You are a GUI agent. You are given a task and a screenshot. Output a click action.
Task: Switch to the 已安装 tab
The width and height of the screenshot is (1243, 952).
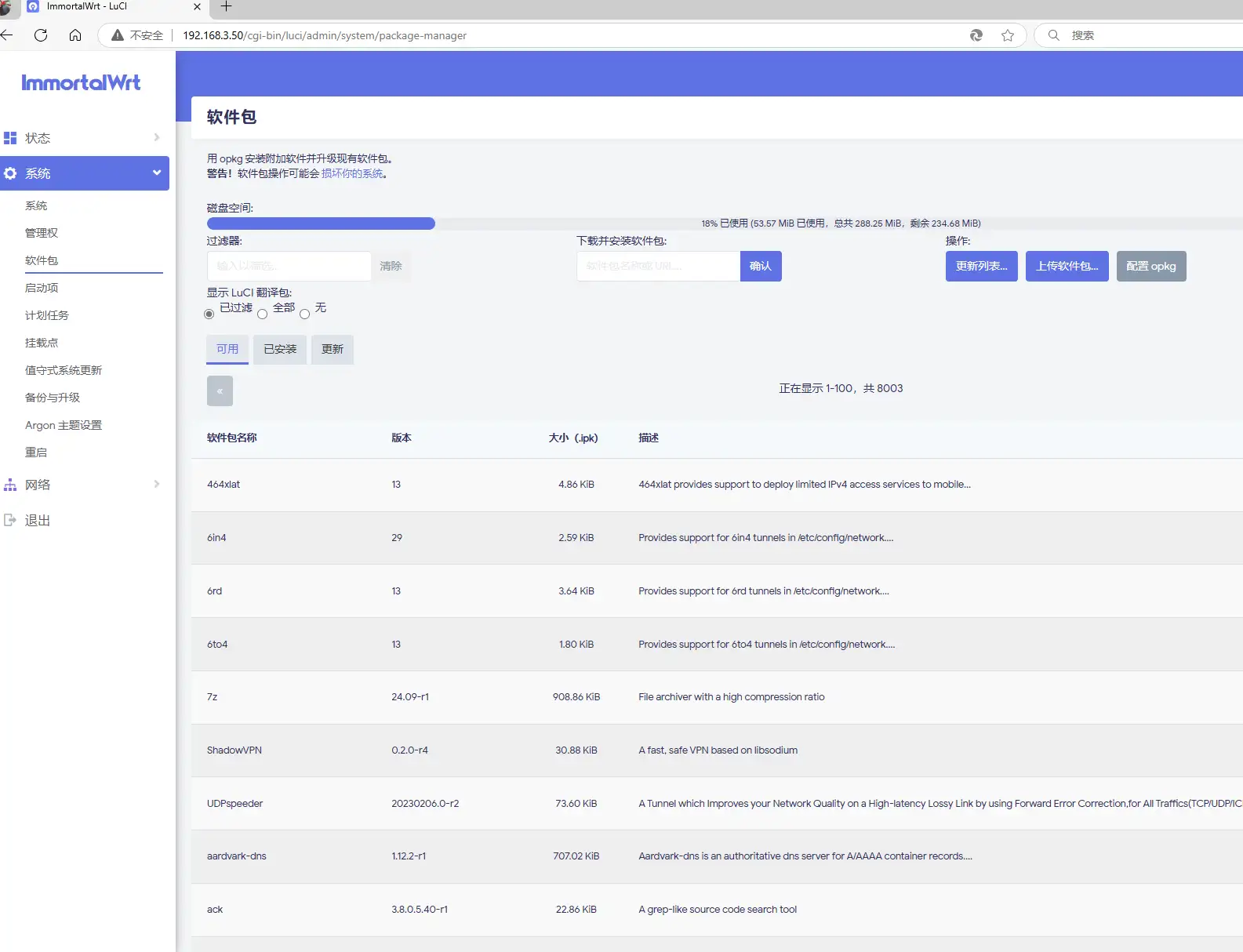tap(280, 350)
